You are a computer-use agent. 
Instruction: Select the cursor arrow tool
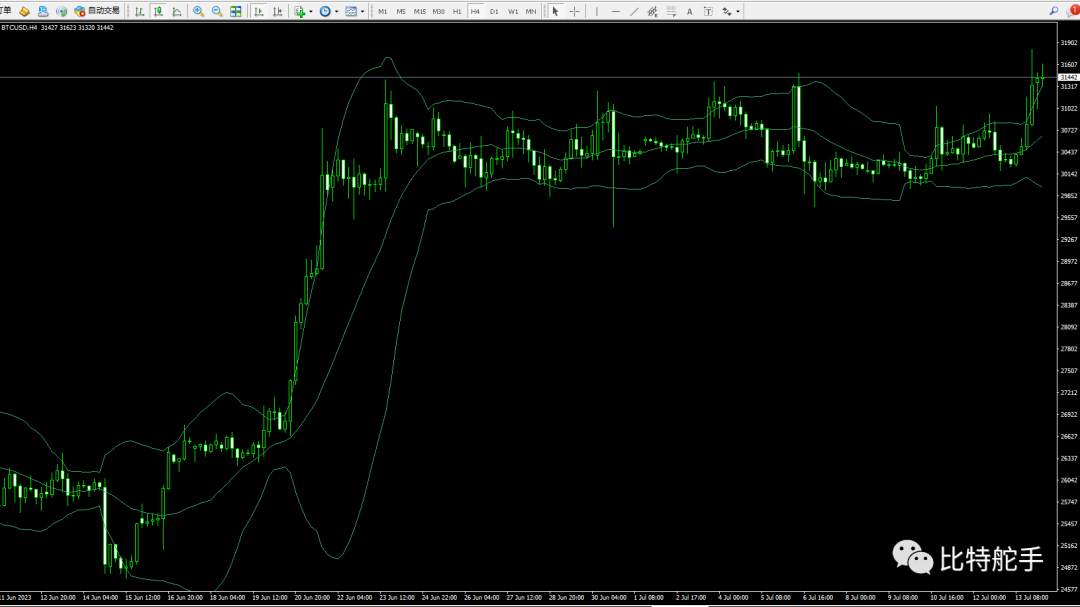(x=555, y=11)
